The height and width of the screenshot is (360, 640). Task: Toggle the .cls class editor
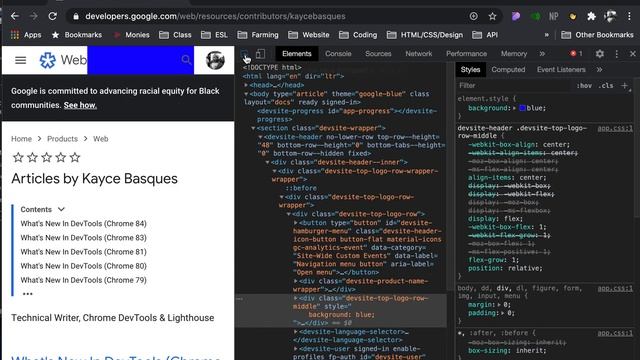606,86
